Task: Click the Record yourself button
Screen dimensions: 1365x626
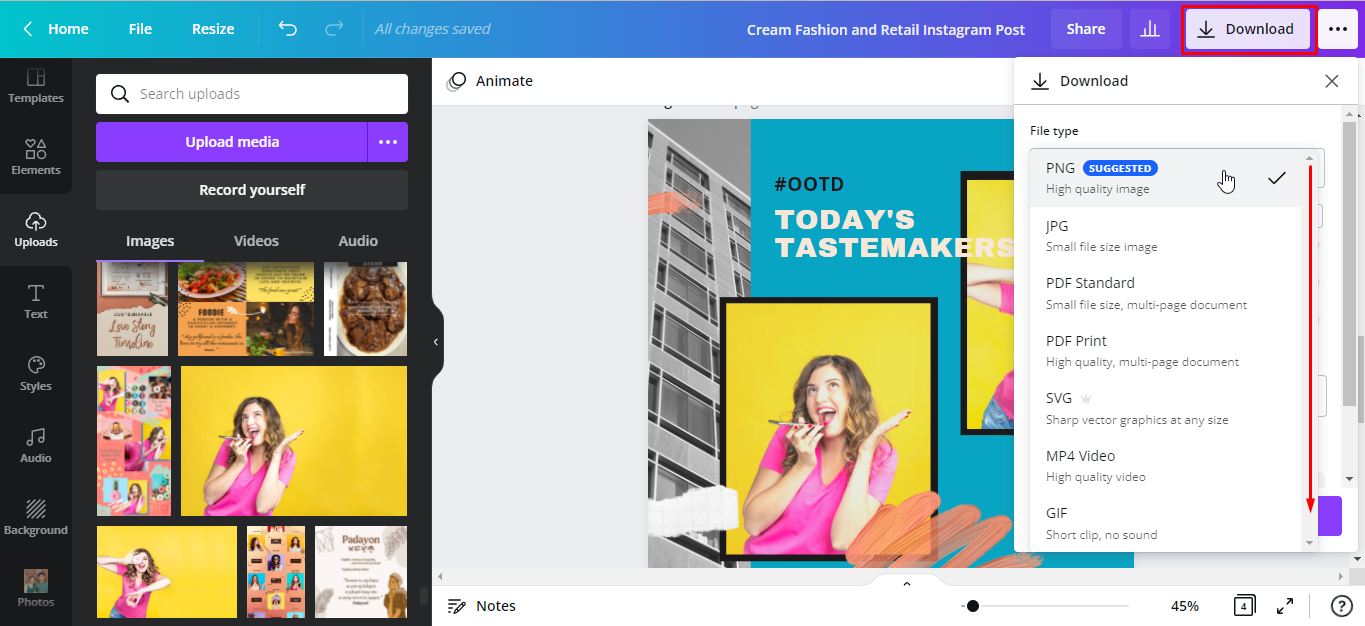Action: (252, 190)
